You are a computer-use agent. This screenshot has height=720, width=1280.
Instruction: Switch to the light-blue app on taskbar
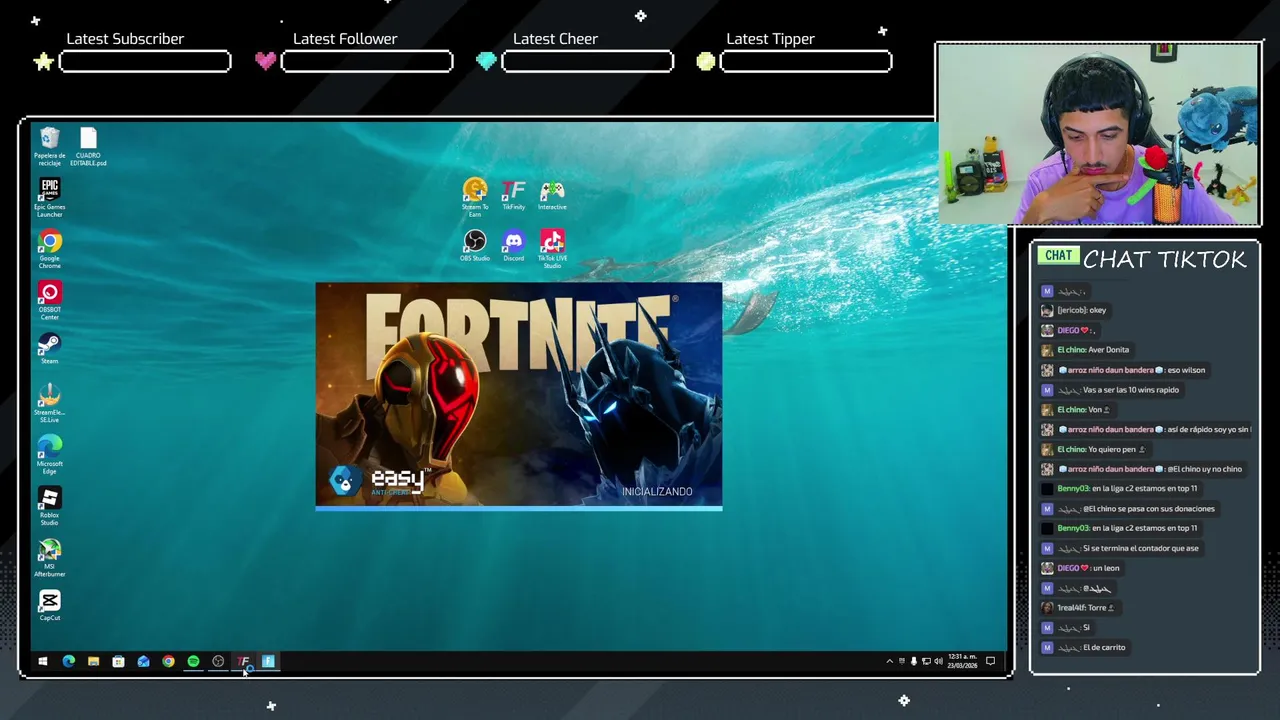268,661
